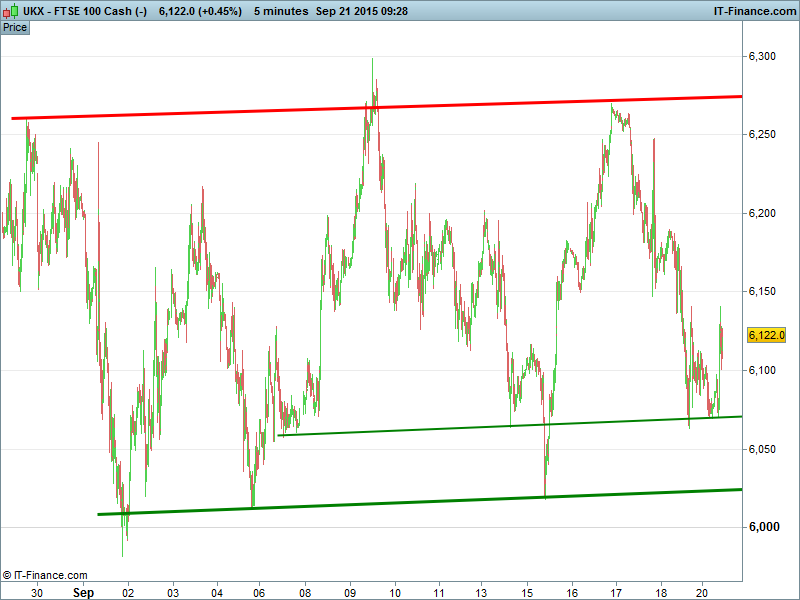Click the 6,122.0 (+0.45%) quote in header
This screenshot has width=800, height=600.
point(200,10)
